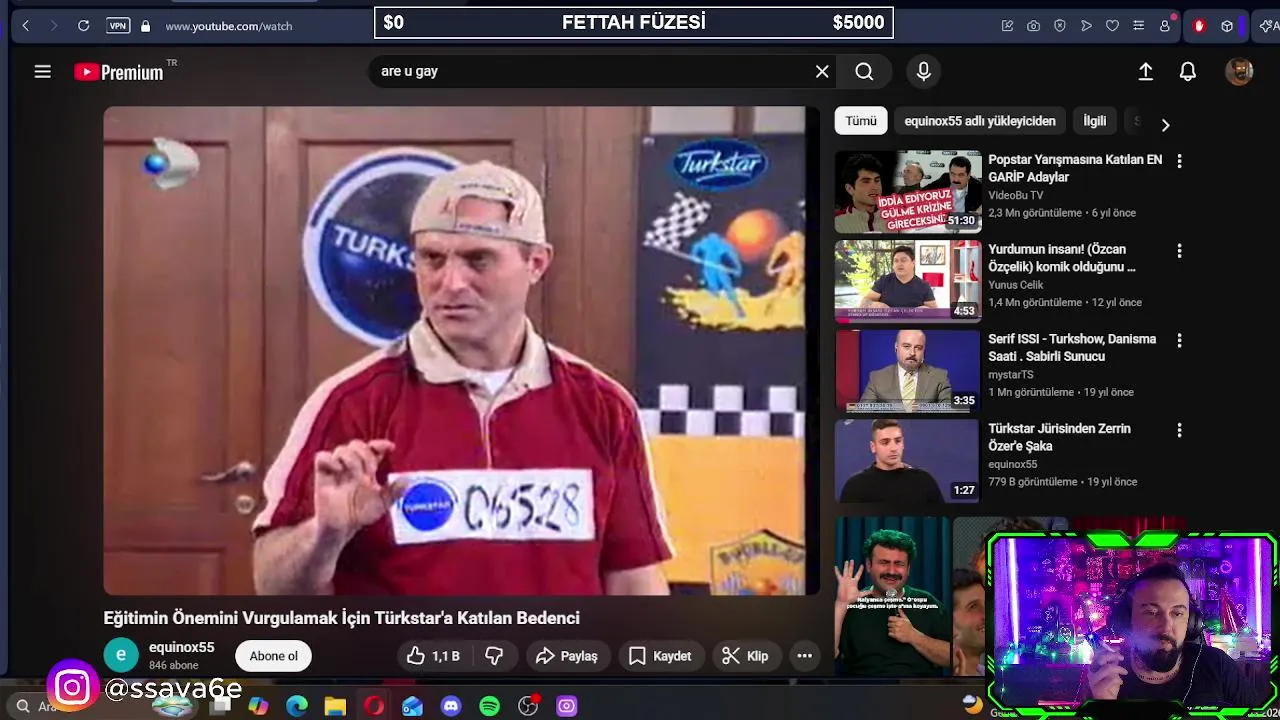Add page to bookmarks with the heart
Image resolution: width=1280 pixels, height=720 pixels.
pyautogui.click(x=1112, y=26)
